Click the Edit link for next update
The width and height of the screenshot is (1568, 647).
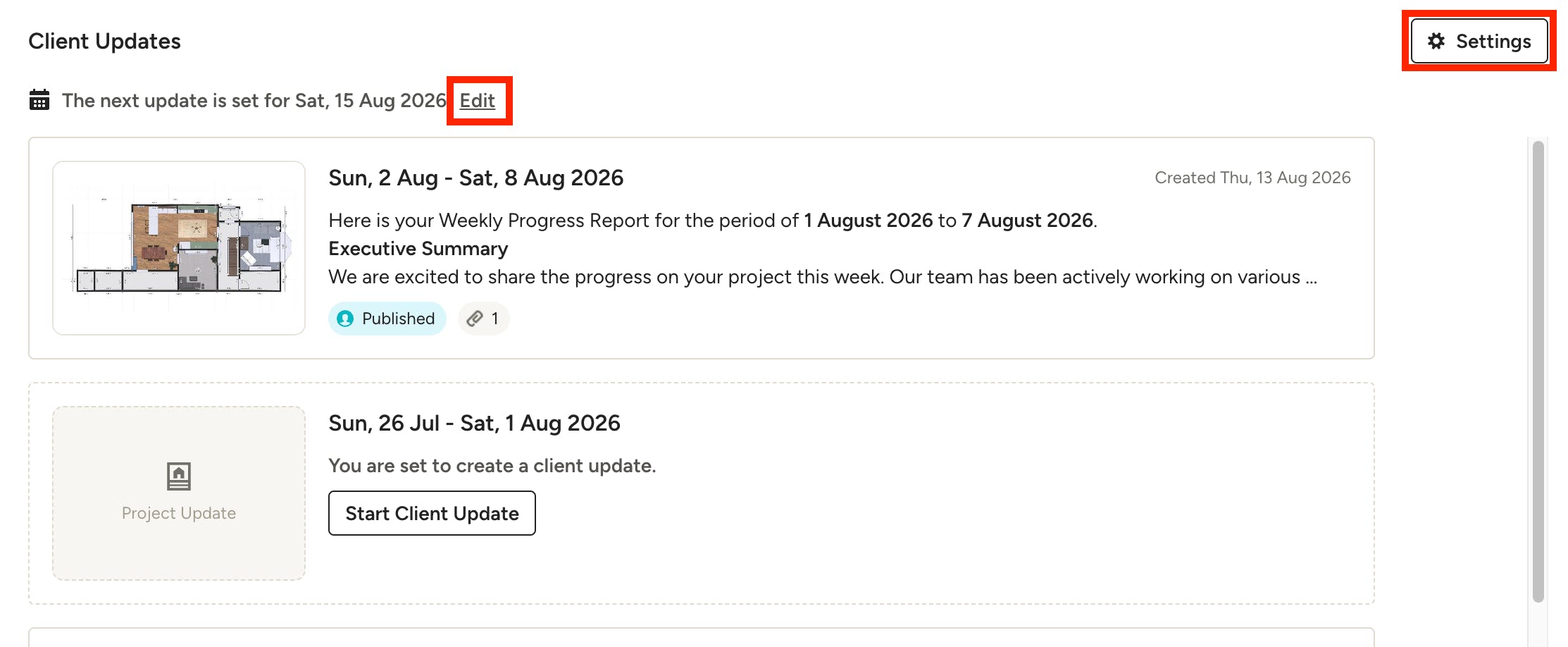(478, 101)
